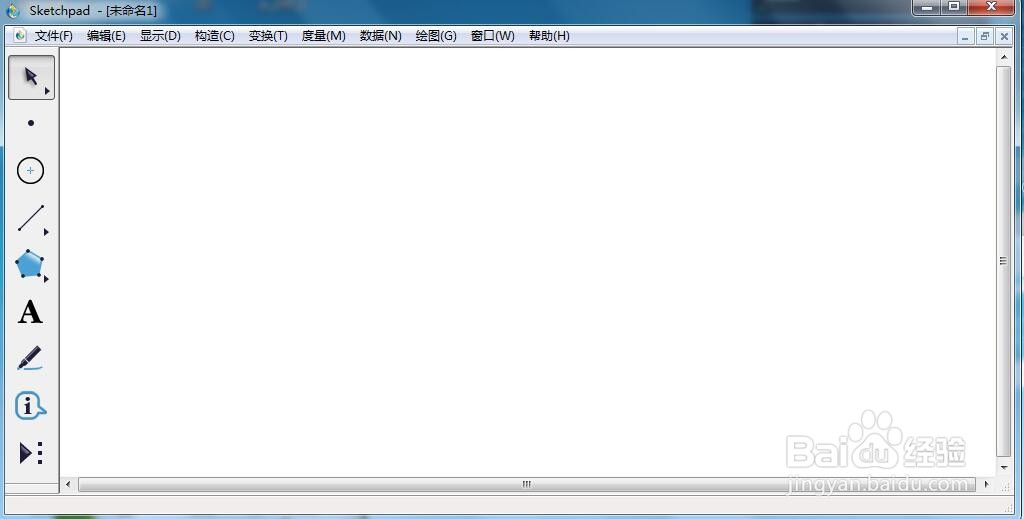1024x519 pixels.
Task: Select the Marker pen tool
Action: (x=30, y=358)
